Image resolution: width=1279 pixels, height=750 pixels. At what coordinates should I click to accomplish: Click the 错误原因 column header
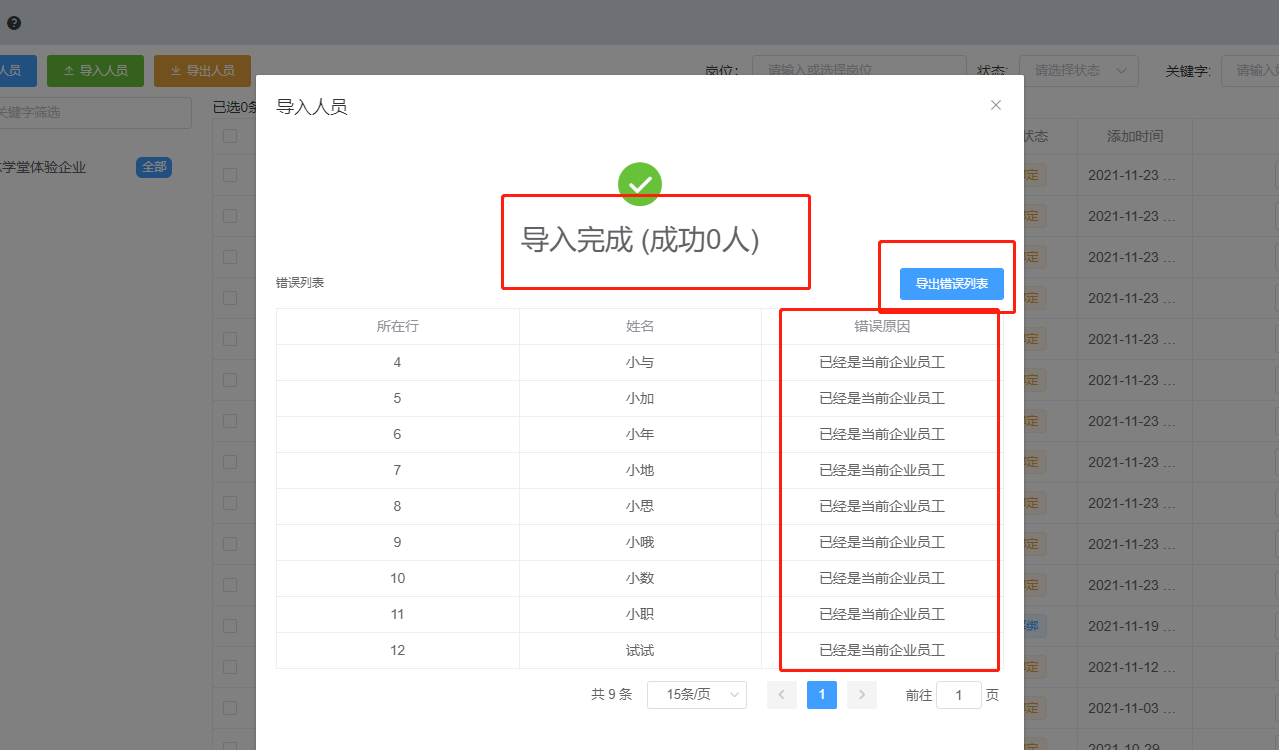click(882, 326)
